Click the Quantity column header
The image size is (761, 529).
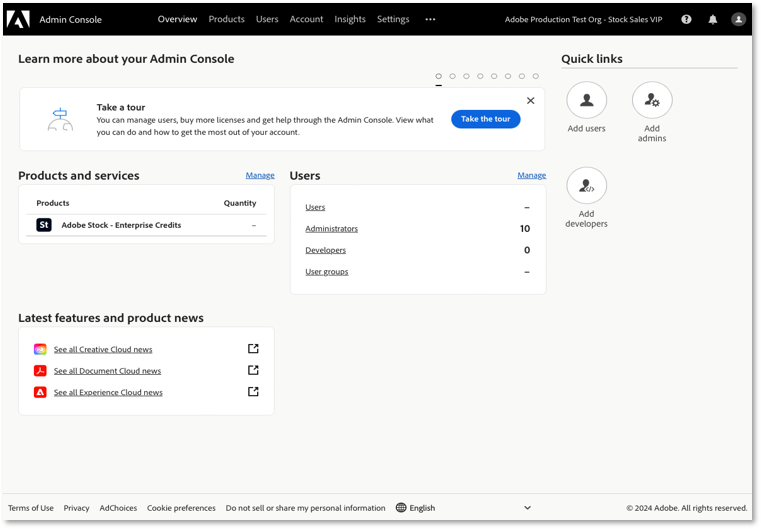[240, 203]
